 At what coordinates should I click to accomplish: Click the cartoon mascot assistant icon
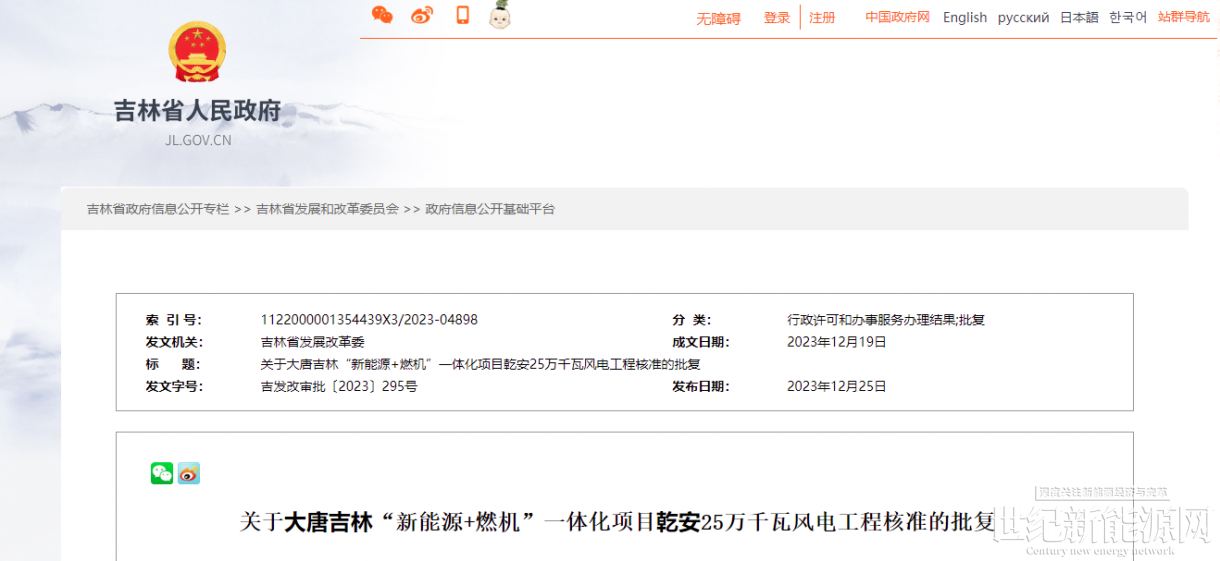tap(500, 15)
